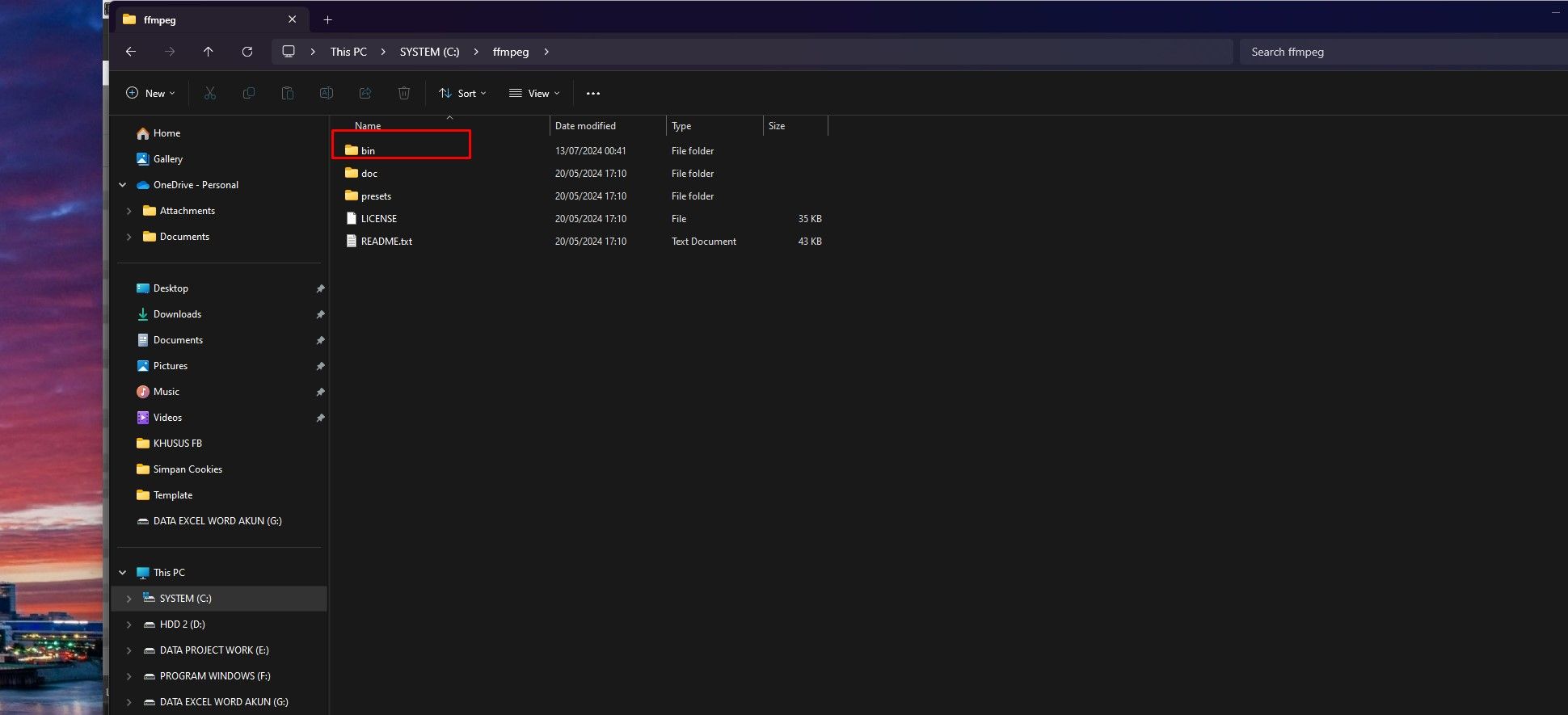Click the Share icon in toolbar
This screenshot has height=715, width=1568.
[x=365, y=94]
